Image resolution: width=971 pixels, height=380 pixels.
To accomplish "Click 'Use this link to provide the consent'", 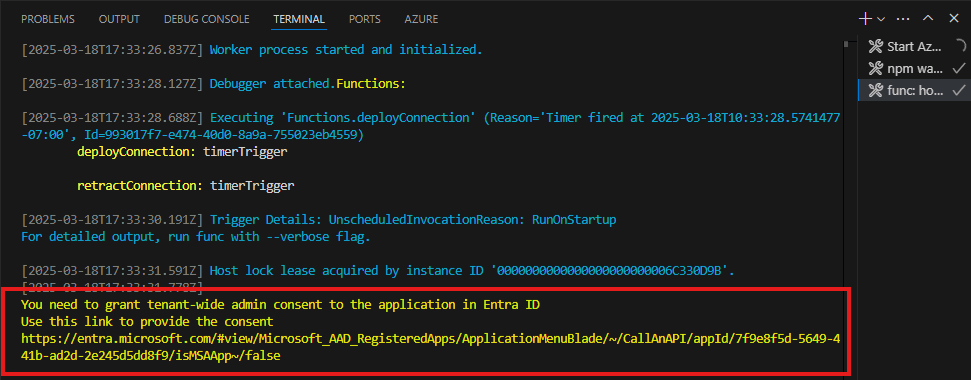I will 147,322.
